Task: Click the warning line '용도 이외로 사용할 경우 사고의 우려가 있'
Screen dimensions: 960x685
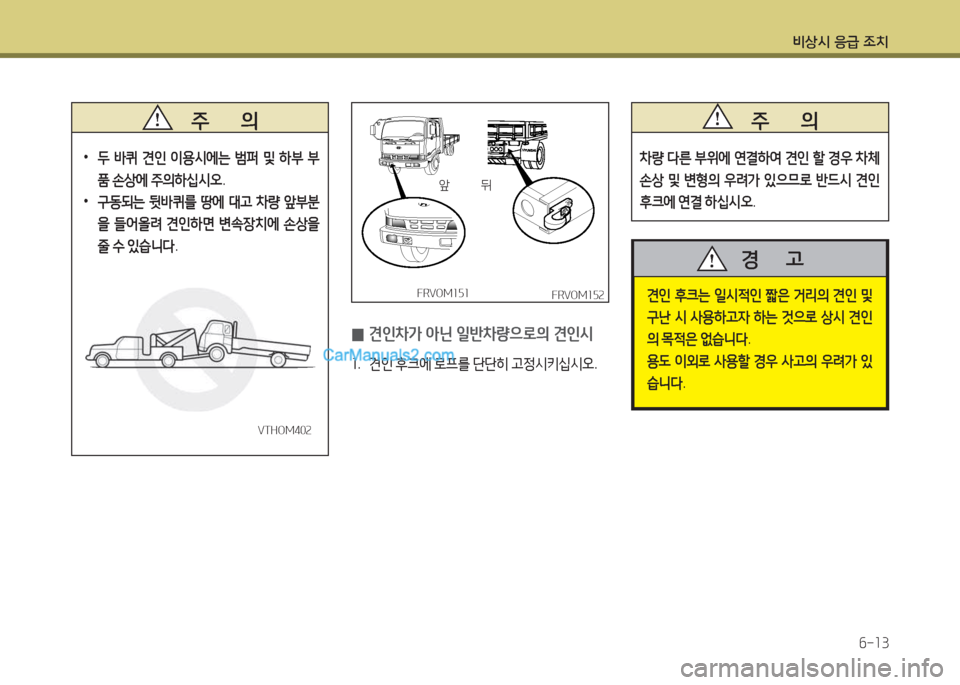Action: coord(760,362)
